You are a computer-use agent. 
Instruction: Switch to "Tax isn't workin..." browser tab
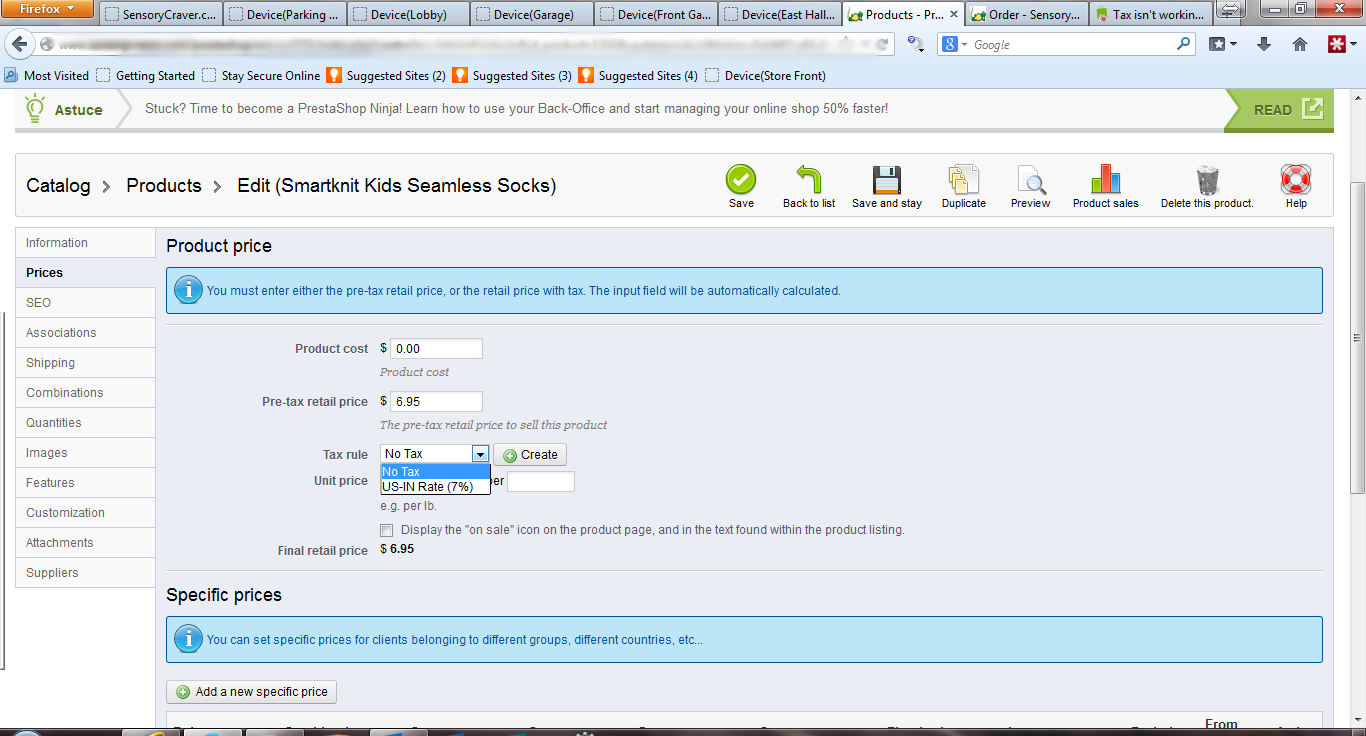(1151, 15)
